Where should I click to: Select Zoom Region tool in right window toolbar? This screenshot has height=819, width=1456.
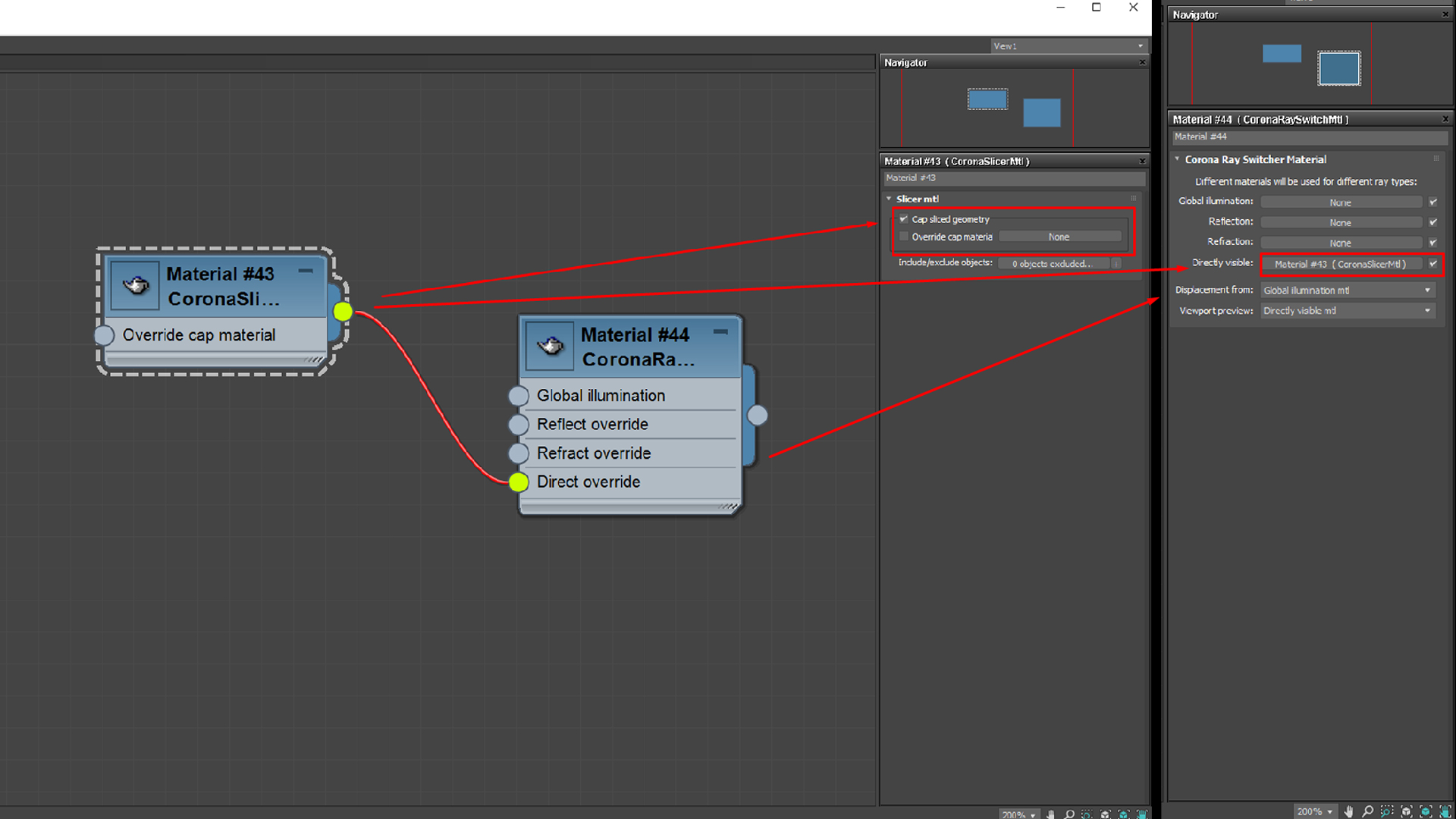[x=1387, y=811]
